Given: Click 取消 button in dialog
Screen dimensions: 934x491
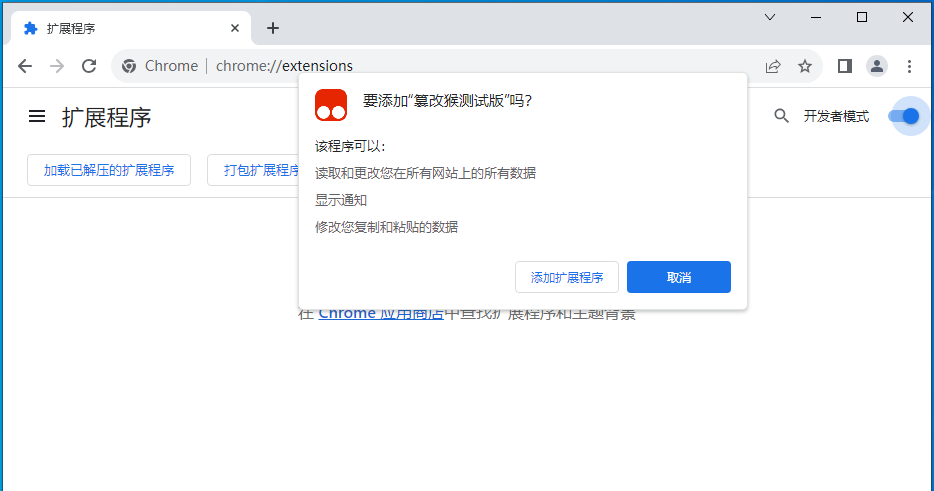Looking at the screenshot, I should click(678, 277).
